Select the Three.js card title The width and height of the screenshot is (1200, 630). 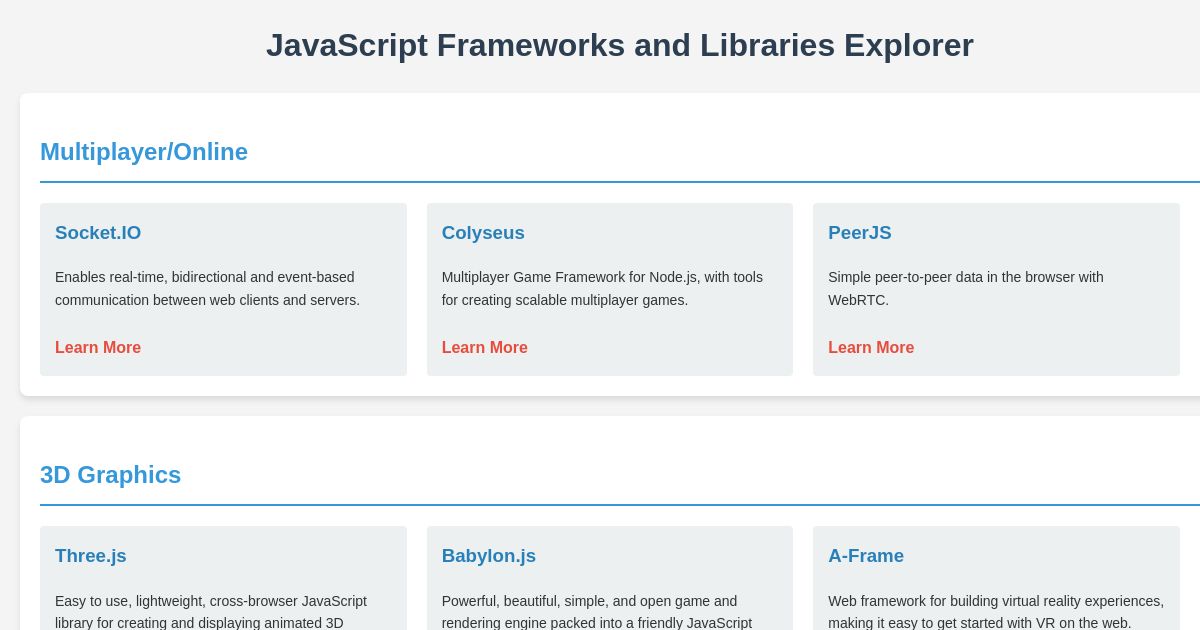pos(91,556)
